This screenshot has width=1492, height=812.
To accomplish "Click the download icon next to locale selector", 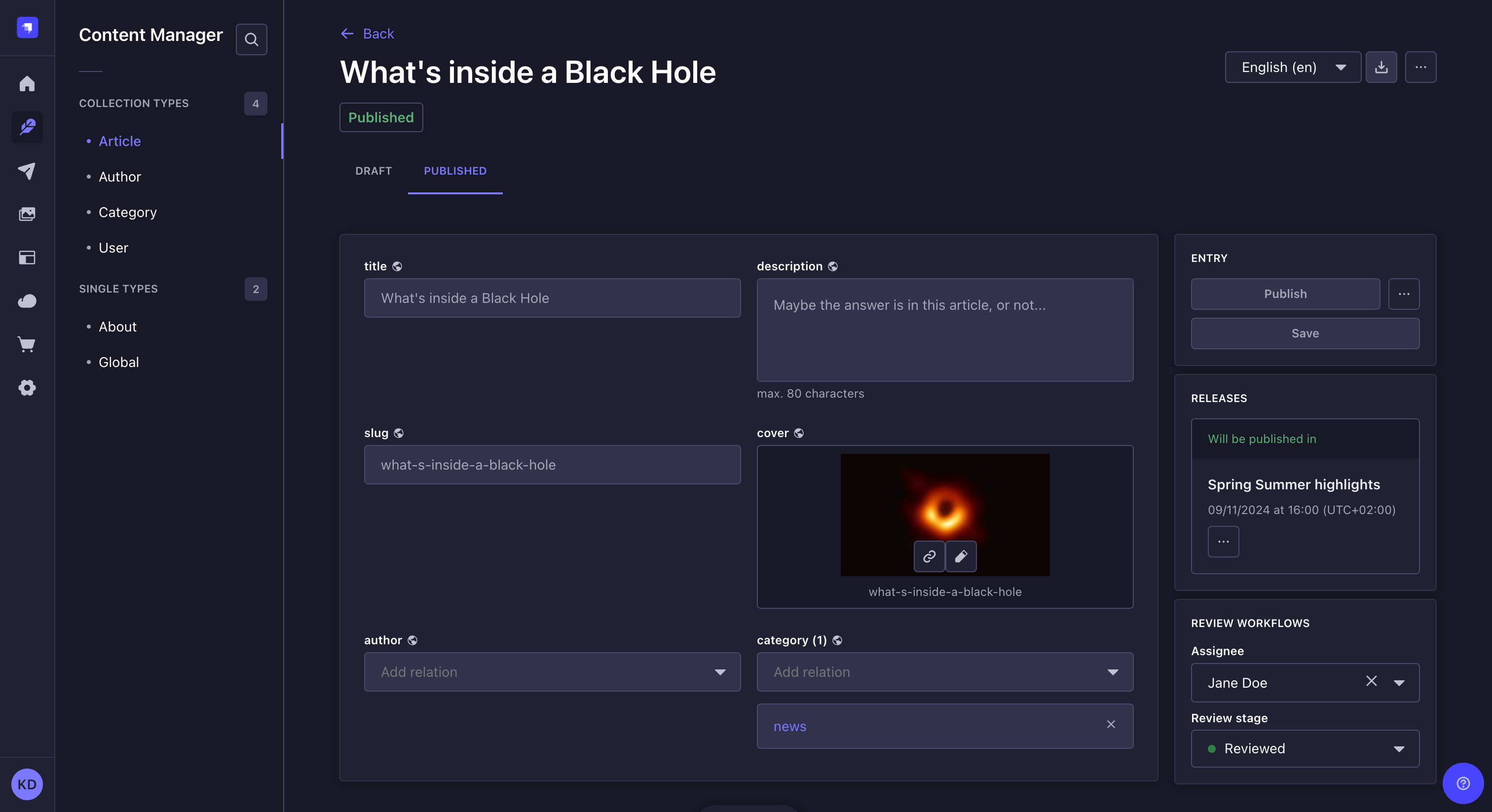I will click(1381, 67).
